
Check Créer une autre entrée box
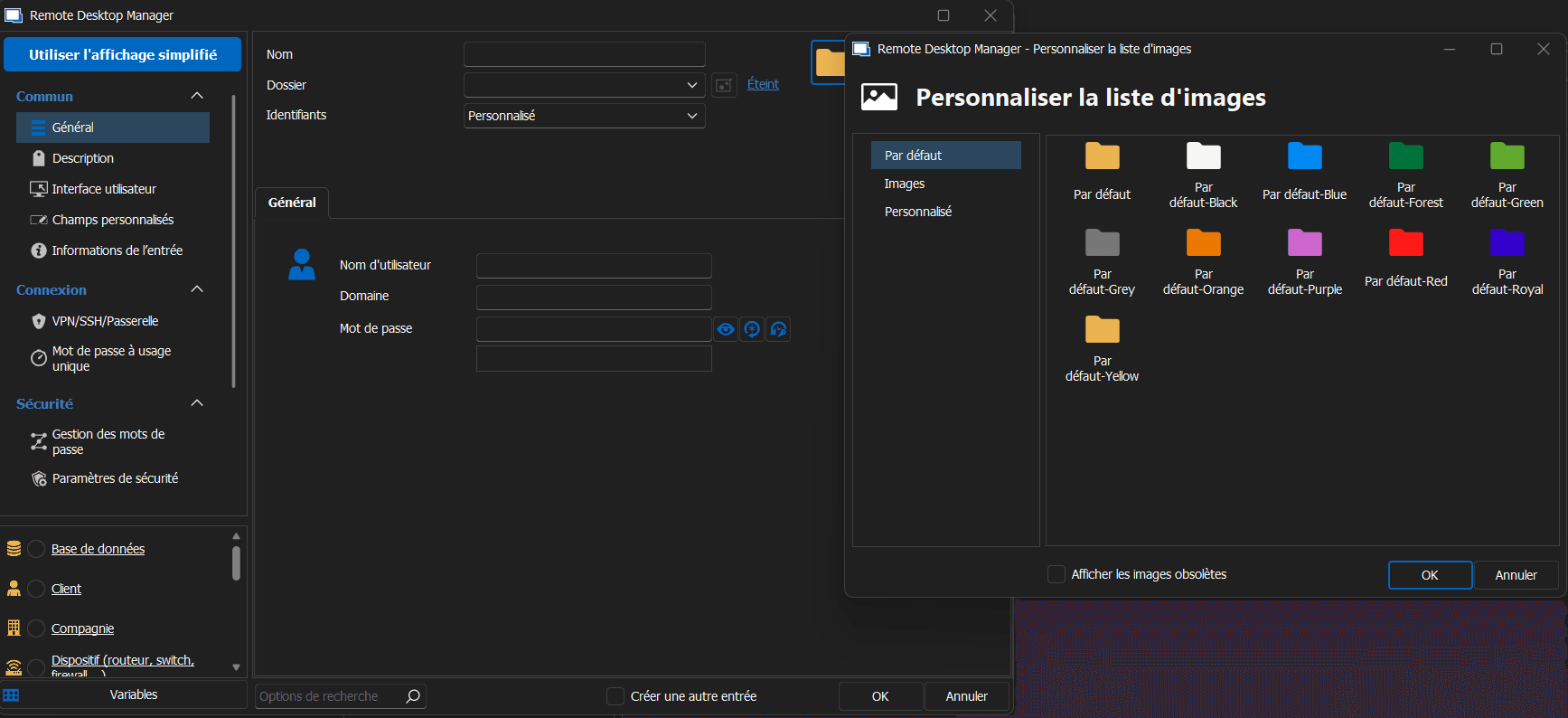(615, 696)
